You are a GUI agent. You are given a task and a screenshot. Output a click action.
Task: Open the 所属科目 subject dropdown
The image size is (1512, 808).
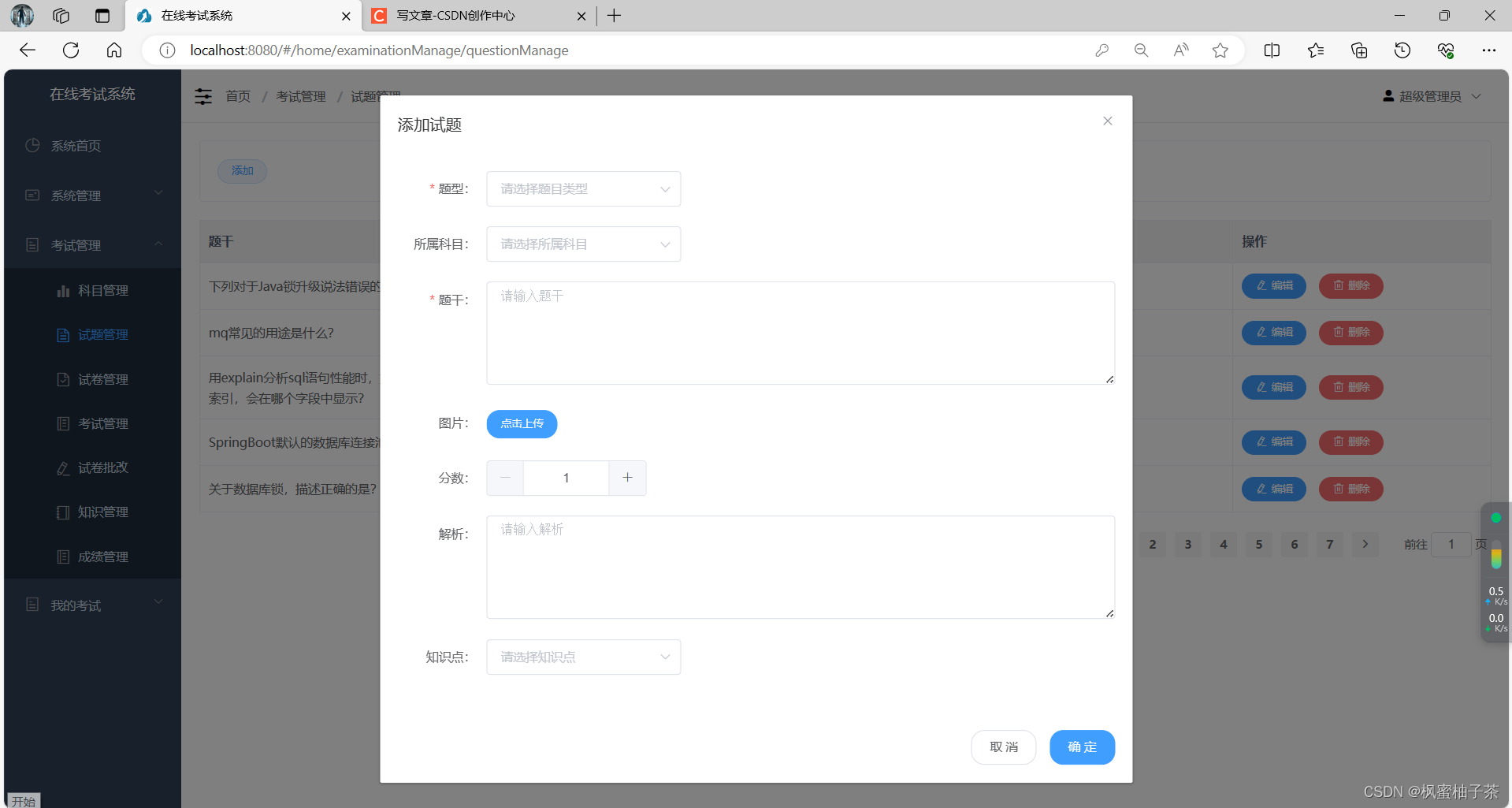click(x=583, y=244)
